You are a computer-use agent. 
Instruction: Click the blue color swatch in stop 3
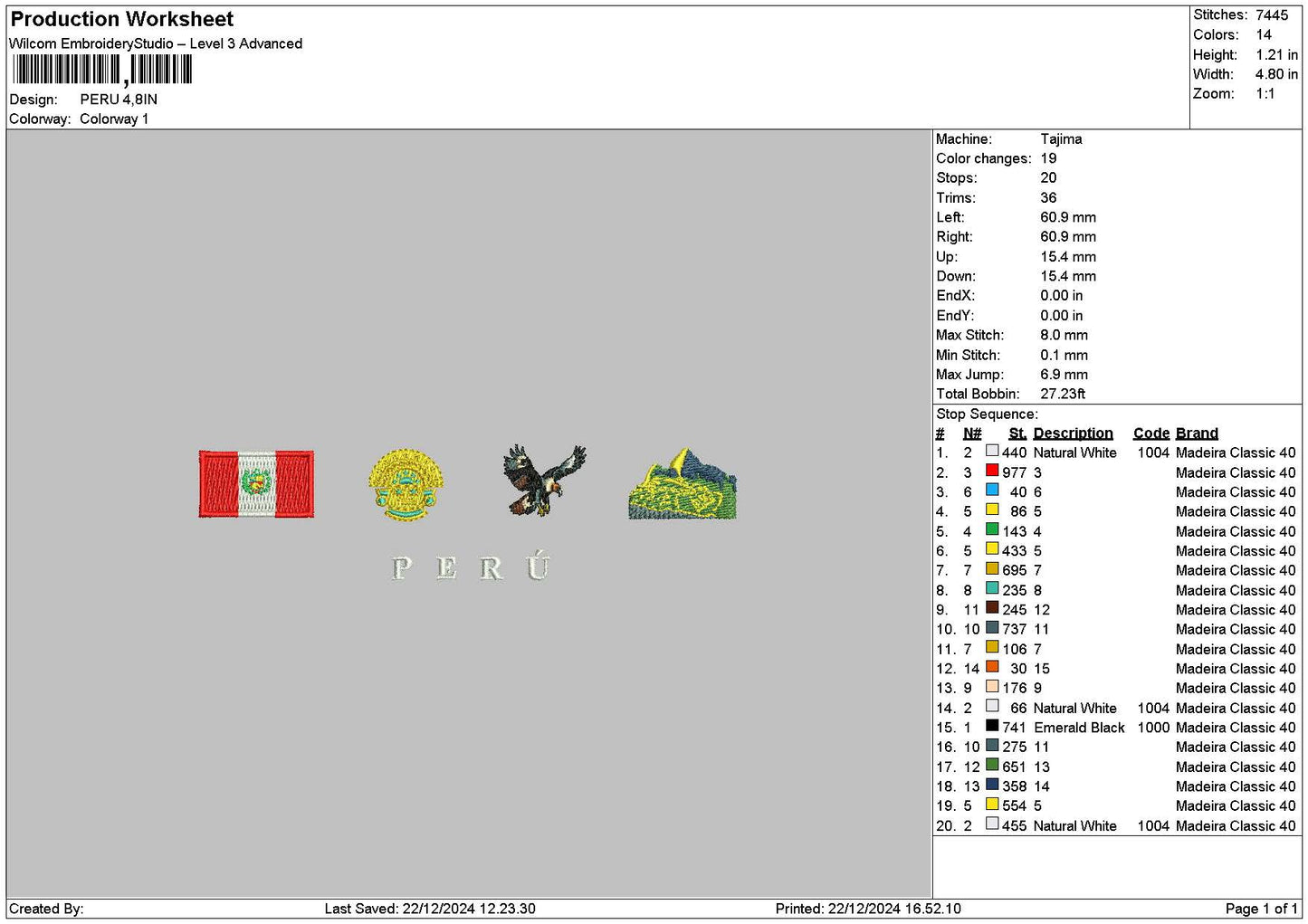[992, 491]
